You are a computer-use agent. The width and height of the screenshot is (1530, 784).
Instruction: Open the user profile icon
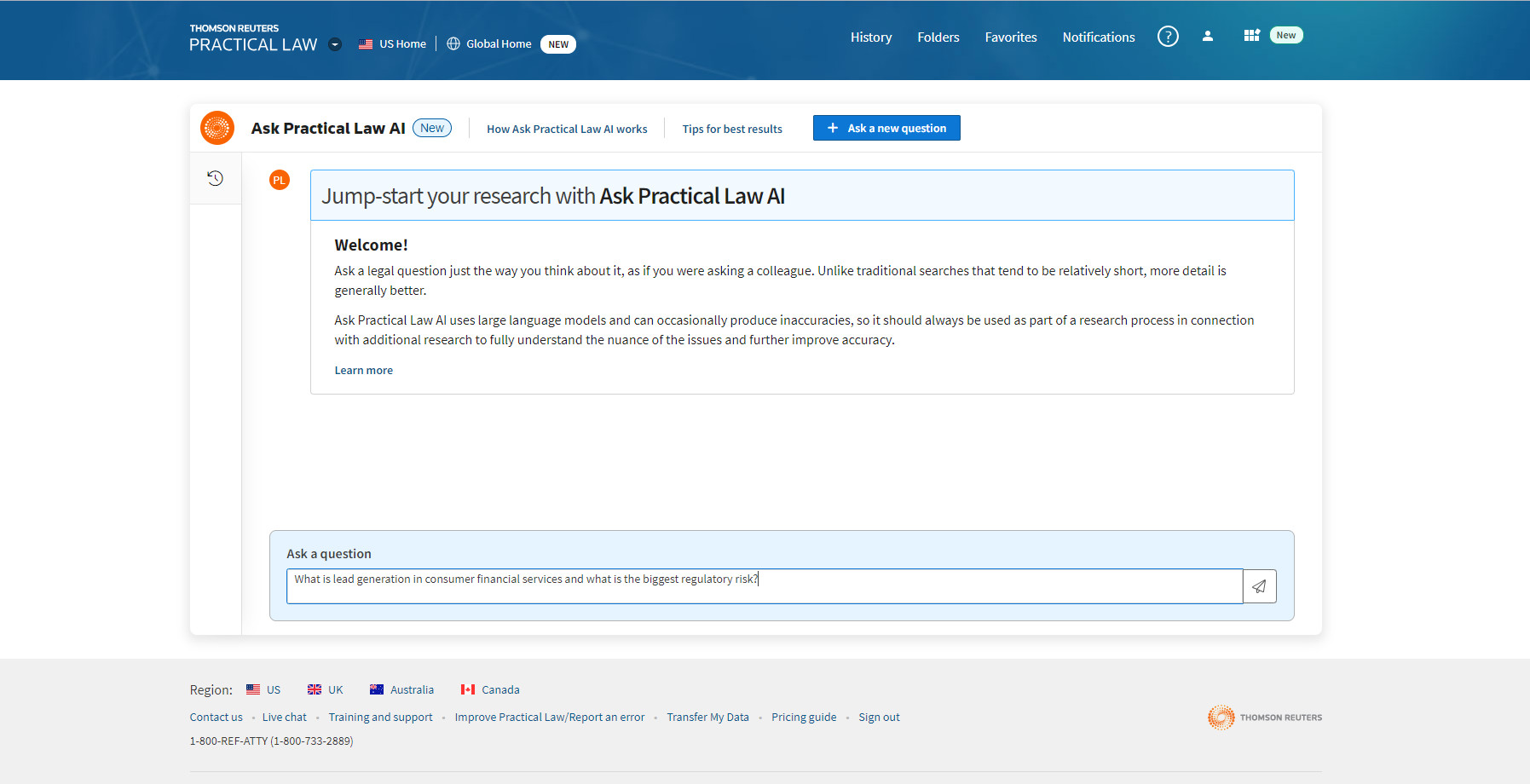point(1208,36)
